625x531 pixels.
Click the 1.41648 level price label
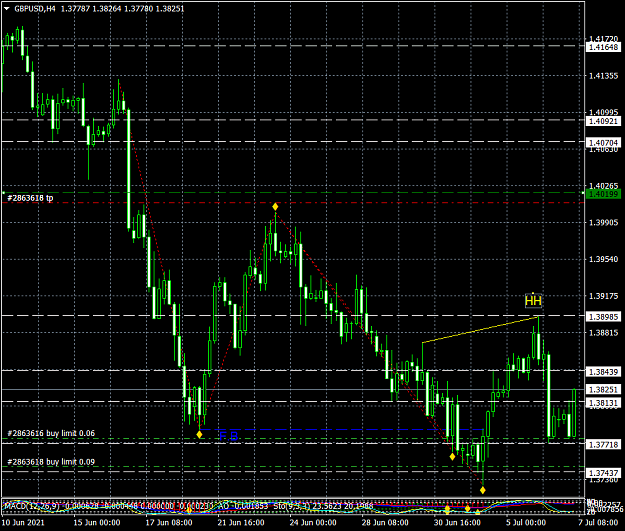tap(603, 47)
